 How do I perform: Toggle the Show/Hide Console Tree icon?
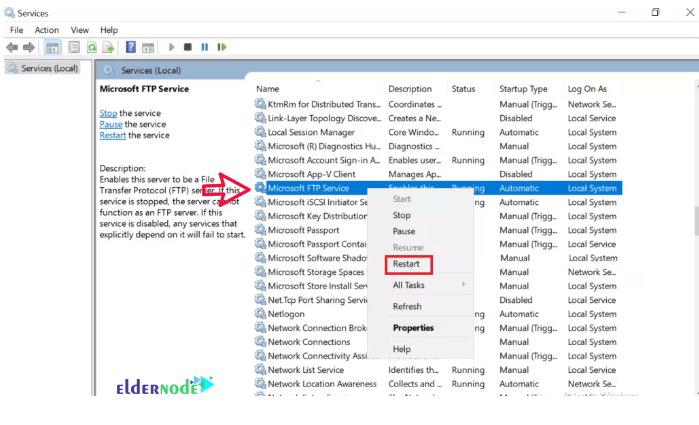[52, 47]
